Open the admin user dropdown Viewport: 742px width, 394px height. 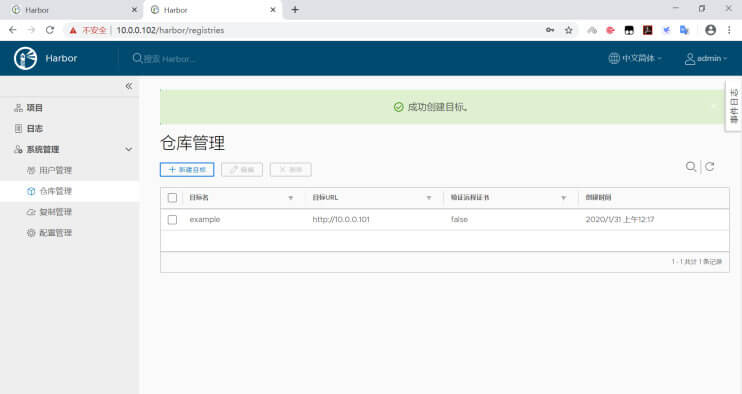(706, 59)
